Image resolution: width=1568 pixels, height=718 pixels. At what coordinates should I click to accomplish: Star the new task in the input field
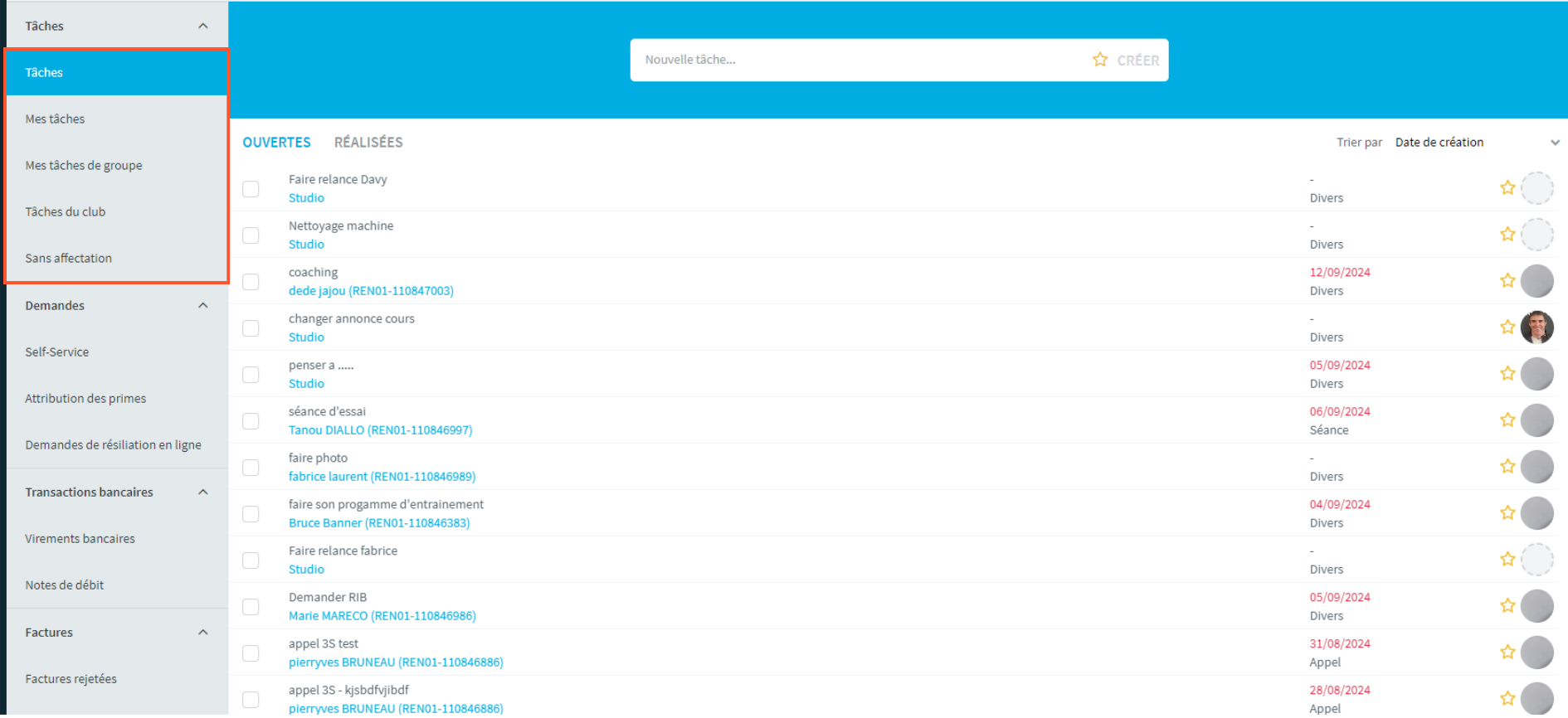point(1099,60)
